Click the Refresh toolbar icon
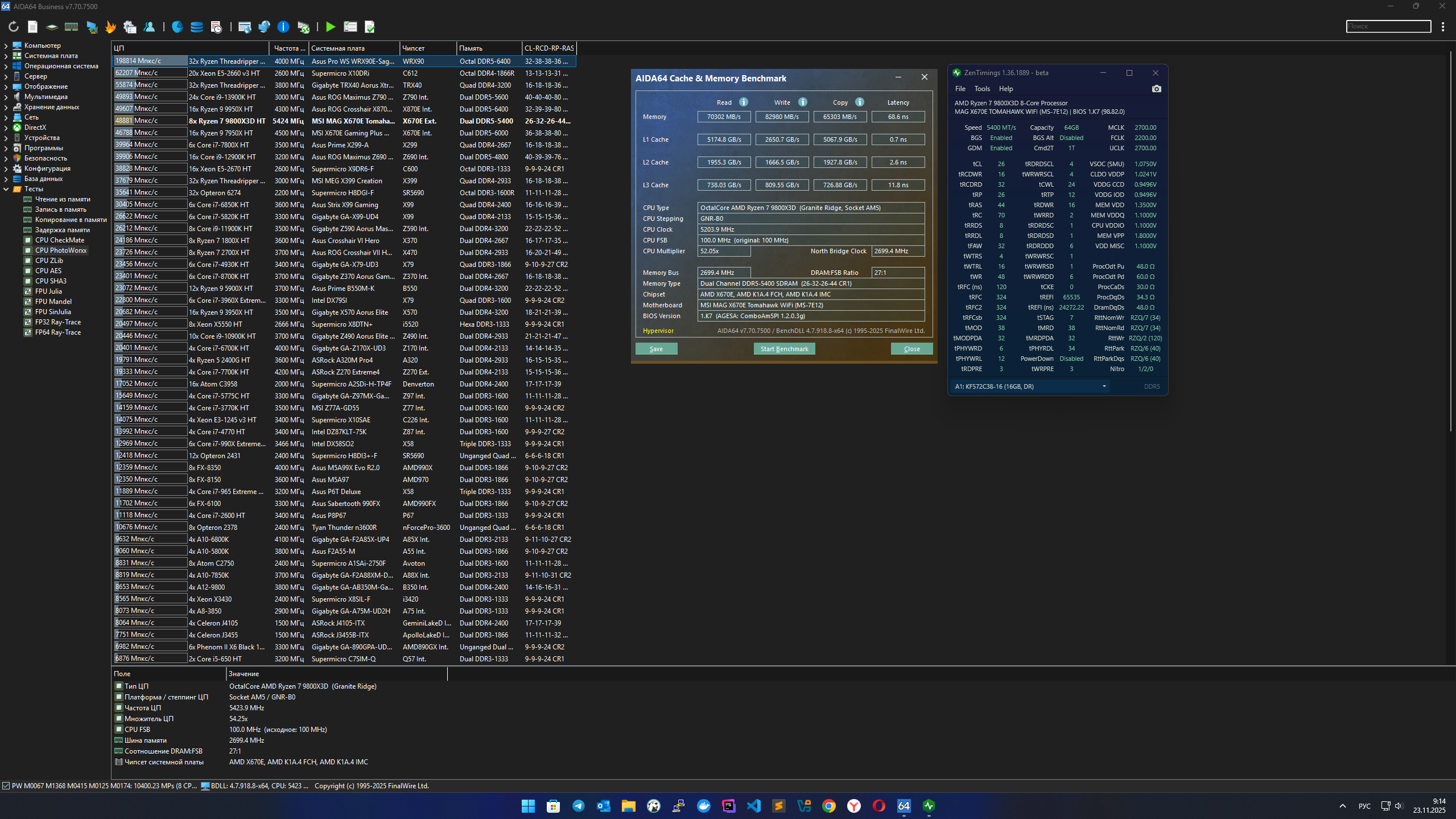 14,27
